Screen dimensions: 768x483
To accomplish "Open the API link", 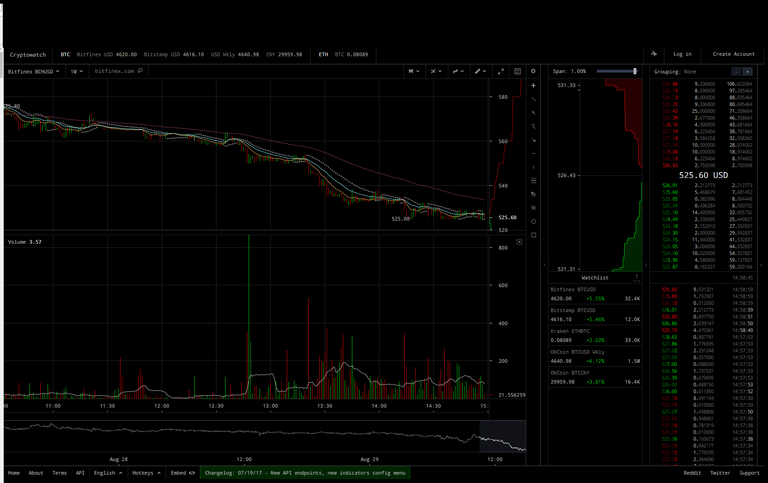I will [x=80, y=473].
